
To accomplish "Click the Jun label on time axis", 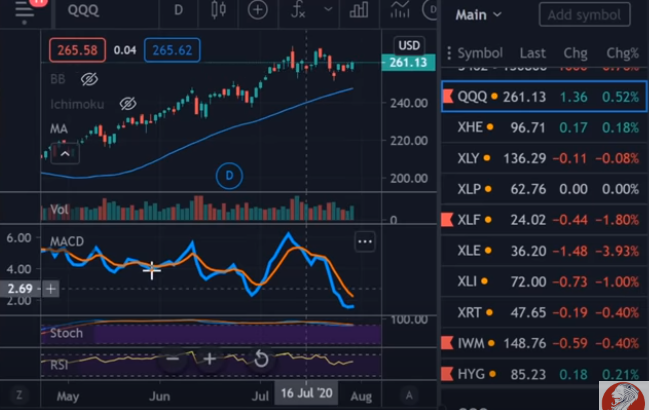I will (160, 396).
